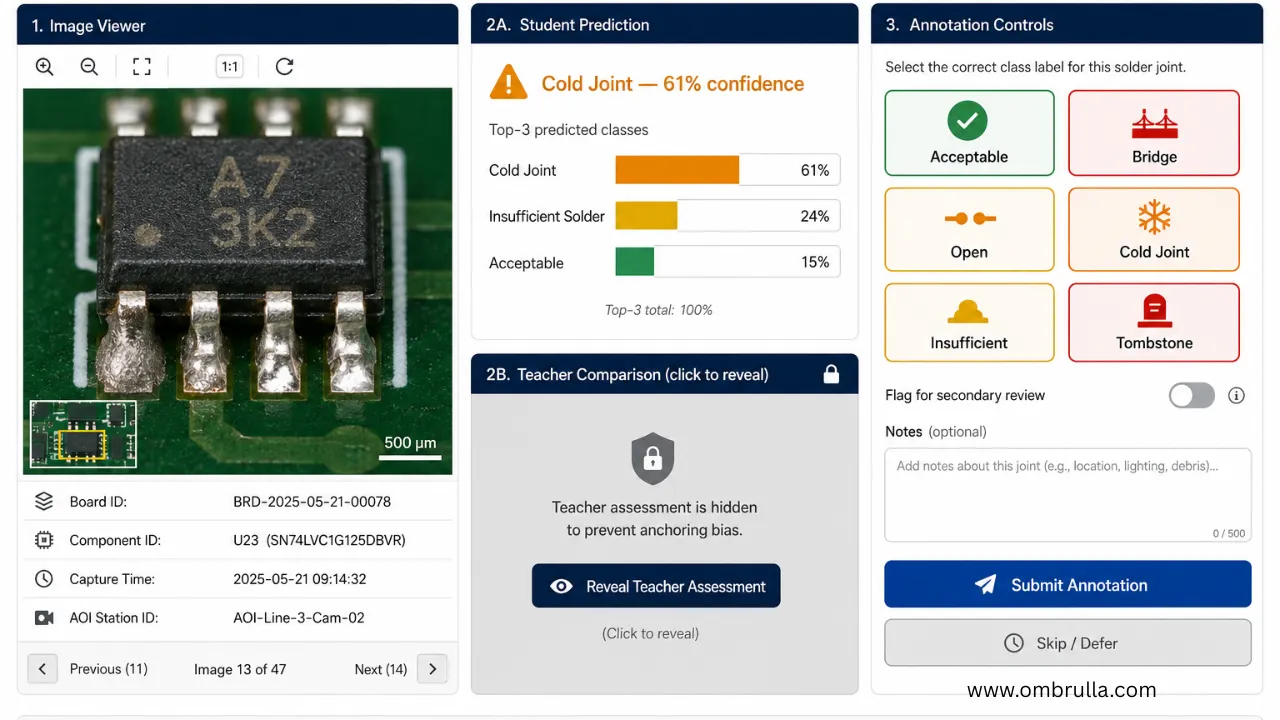Click the Top-3 total: 100% text

click(x=659, y=310)
